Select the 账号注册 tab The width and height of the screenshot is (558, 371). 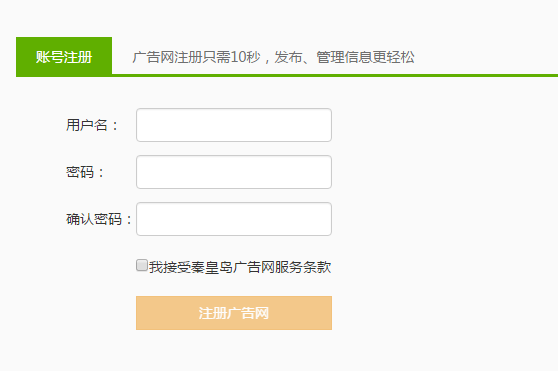[x=64, y=56]
